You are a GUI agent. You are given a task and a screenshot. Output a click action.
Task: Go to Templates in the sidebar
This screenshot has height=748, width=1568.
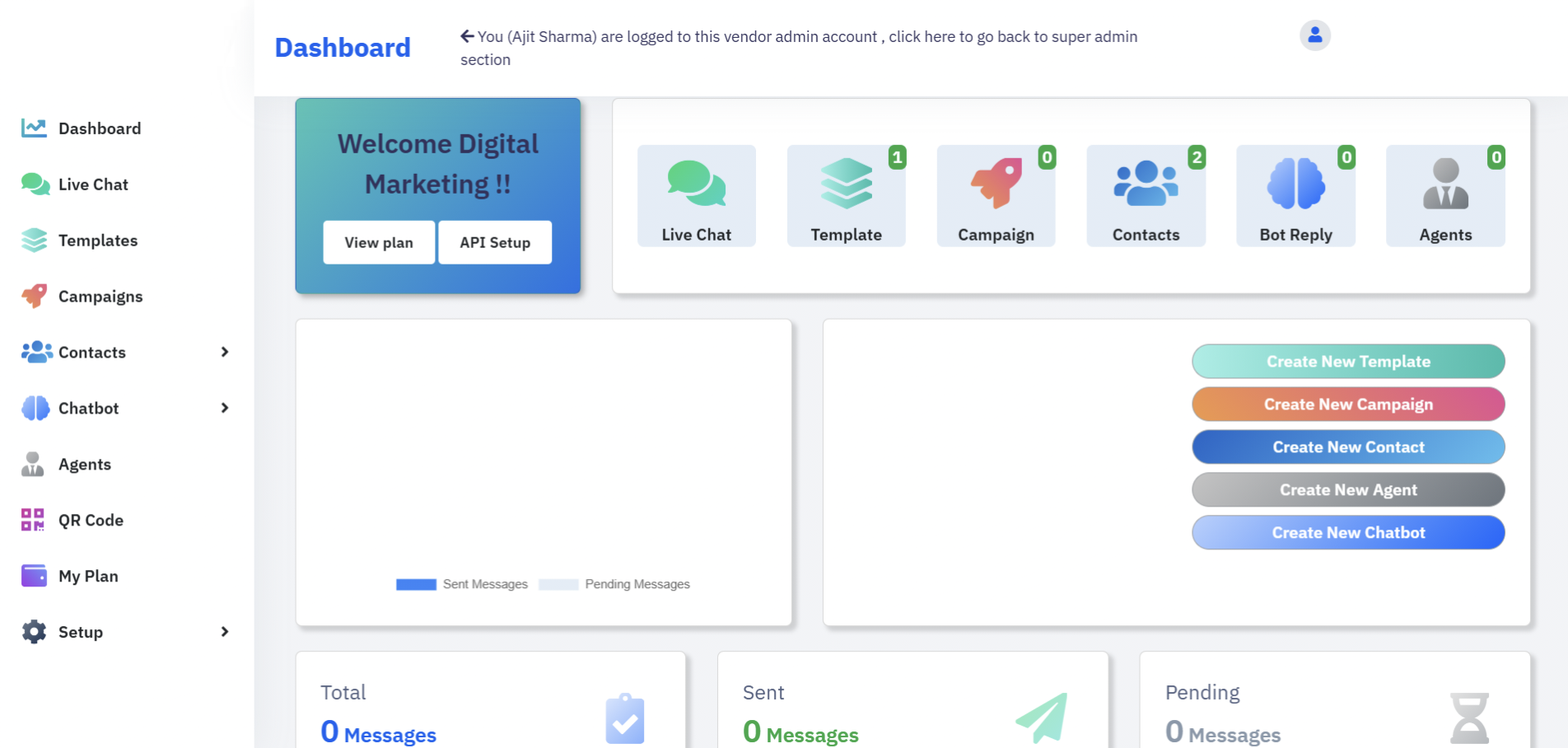(x=97, y=241)
